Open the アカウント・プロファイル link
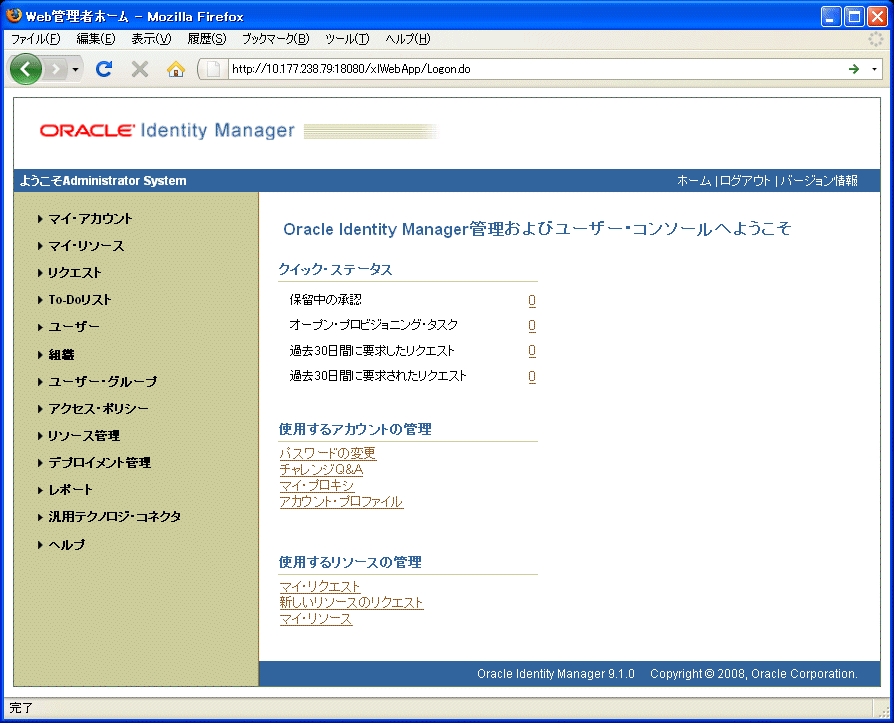 pos(342,502)
